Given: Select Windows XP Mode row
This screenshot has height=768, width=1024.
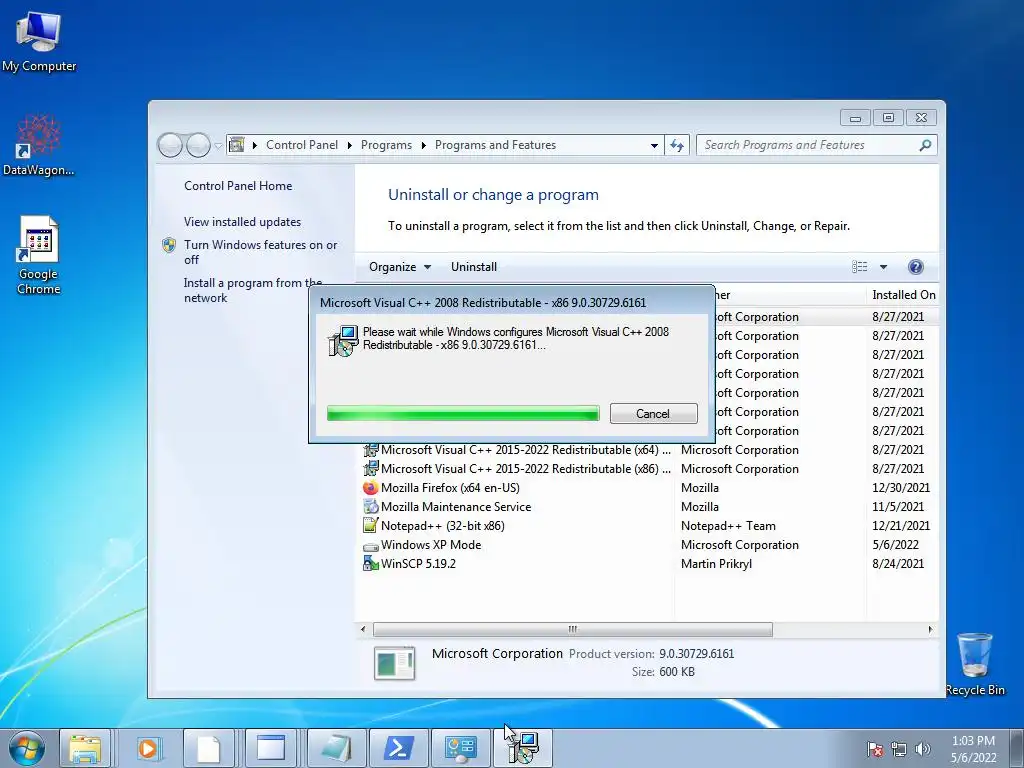Looking at the screenshot, I should [647, 545].
